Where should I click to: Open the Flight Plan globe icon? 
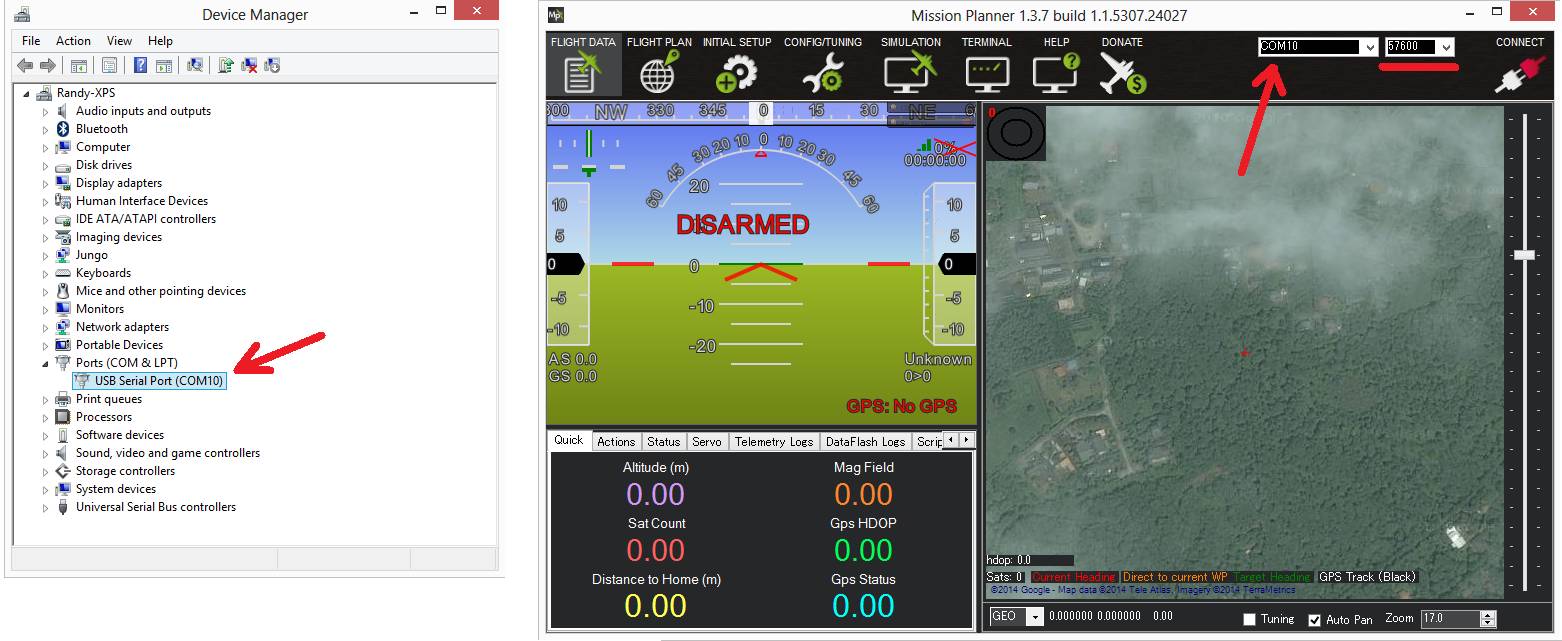tap(658, 72)
